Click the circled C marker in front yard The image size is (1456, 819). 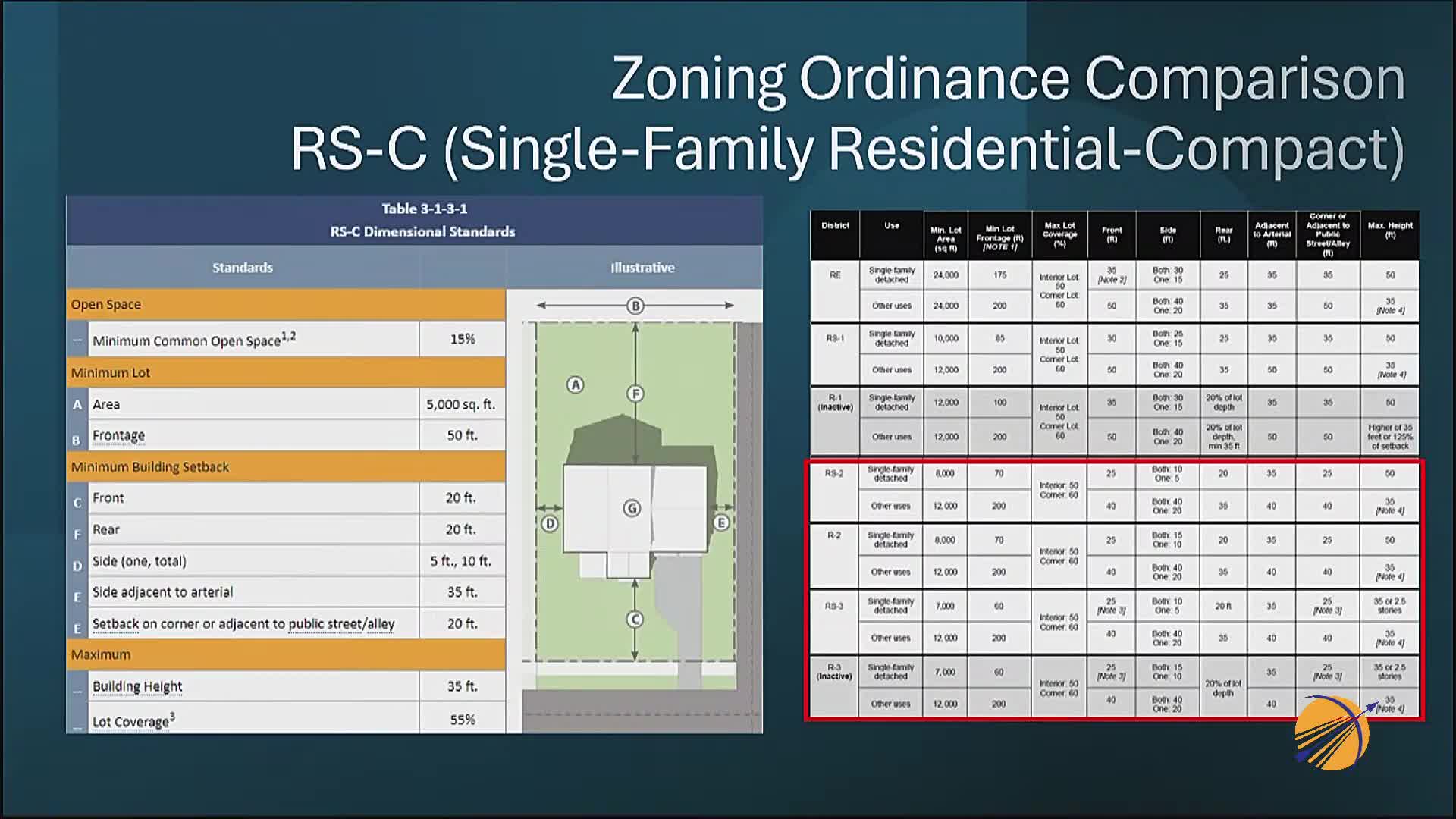pyautogui.click(x=635, y=620)
